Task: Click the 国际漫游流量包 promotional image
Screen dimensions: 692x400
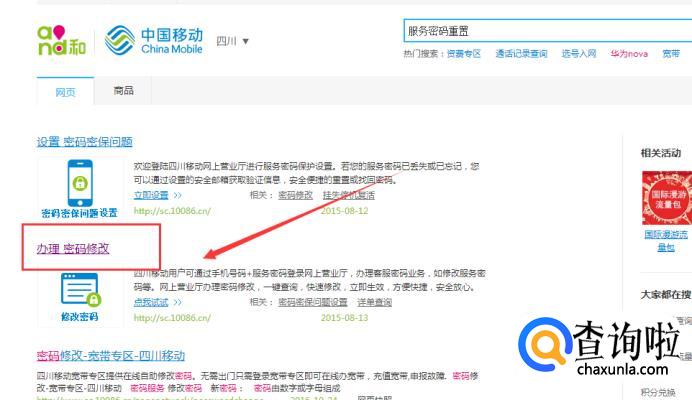Action: pos(667,198)
